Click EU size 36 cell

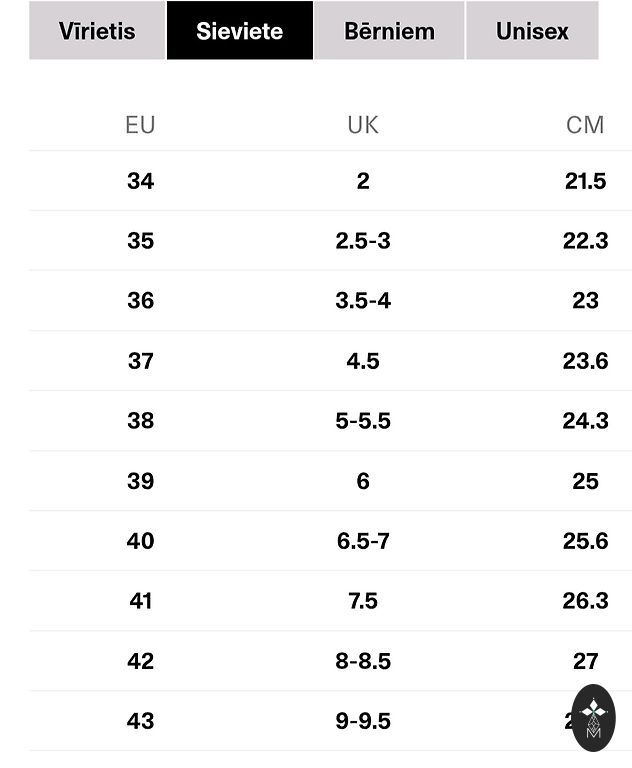(140, 301)
